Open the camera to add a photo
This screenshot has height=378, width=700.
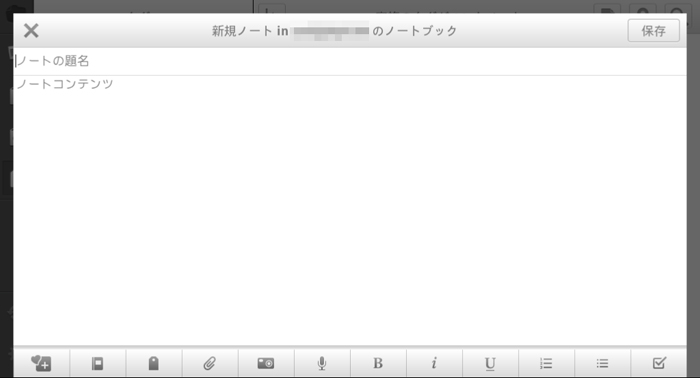click(266, 363)
